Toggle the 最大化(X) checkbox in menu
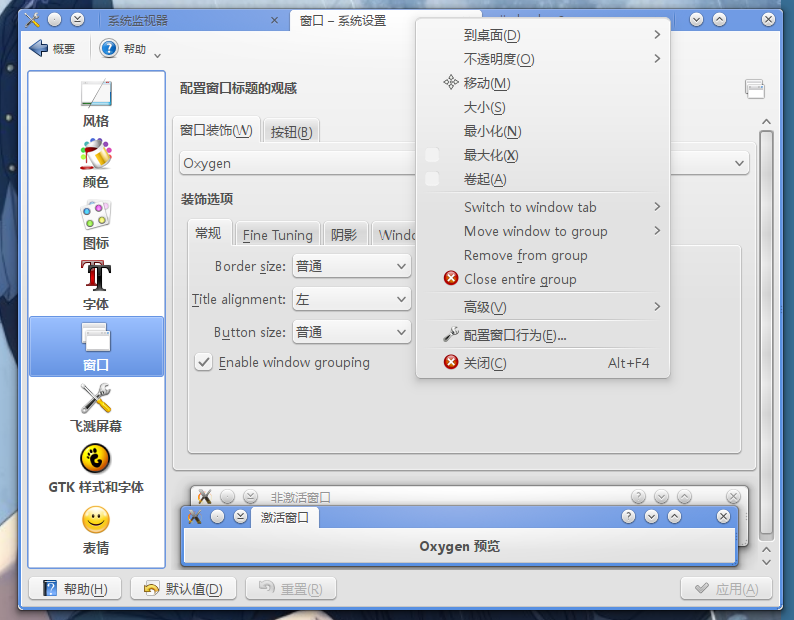 point(432,155)
